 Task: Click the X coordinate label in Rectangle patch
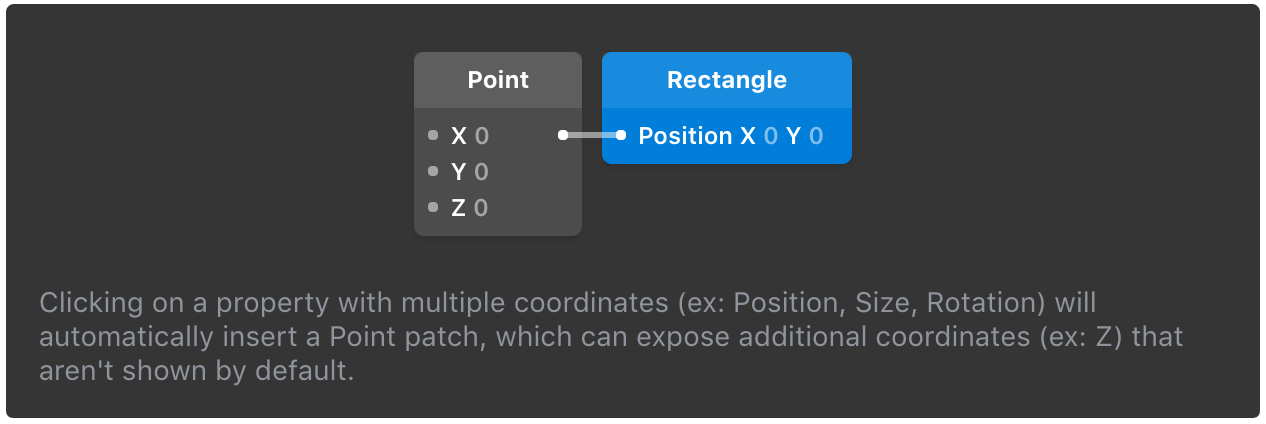point(748,136)
